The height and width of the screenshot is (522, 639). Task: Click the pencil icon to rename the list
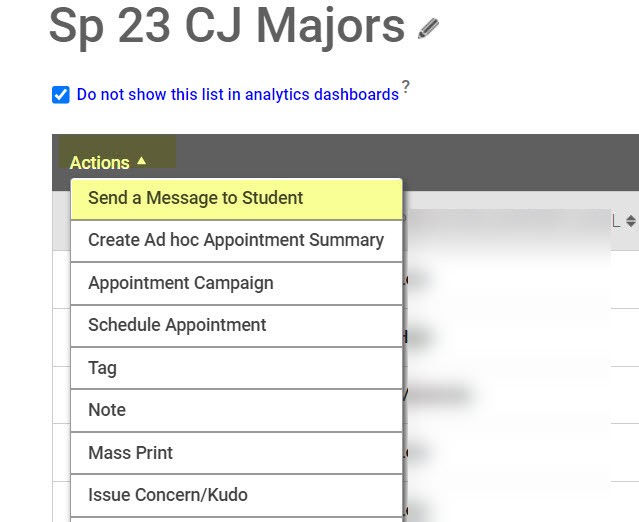(429, 29)
